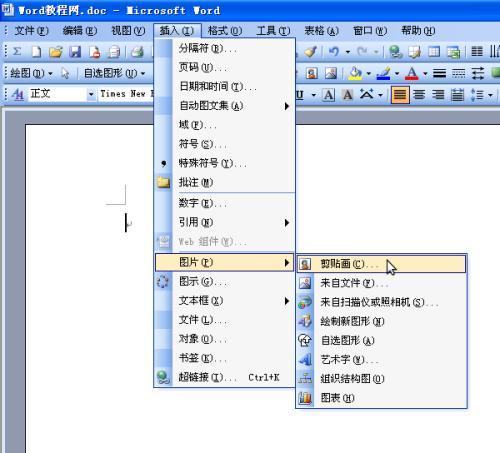
Task: Click the Line Spacing icon
Action: coord(477,95)
